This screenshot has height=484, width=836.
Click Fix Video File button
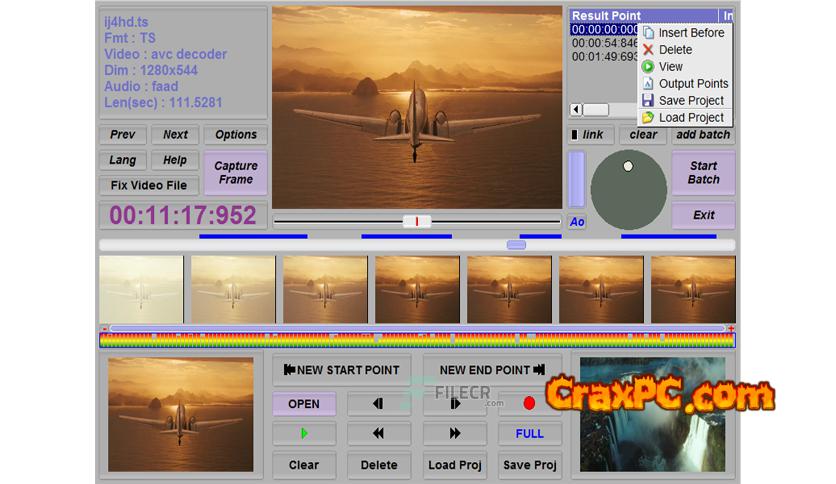(149, 185)
